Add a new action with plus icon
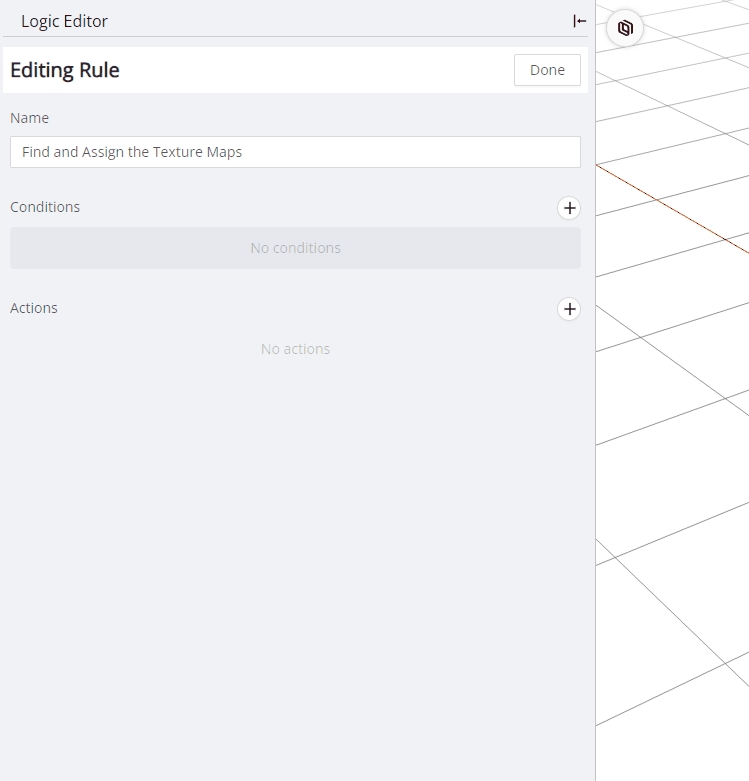This screenshot has width=749, height=781. coord(569,309)
